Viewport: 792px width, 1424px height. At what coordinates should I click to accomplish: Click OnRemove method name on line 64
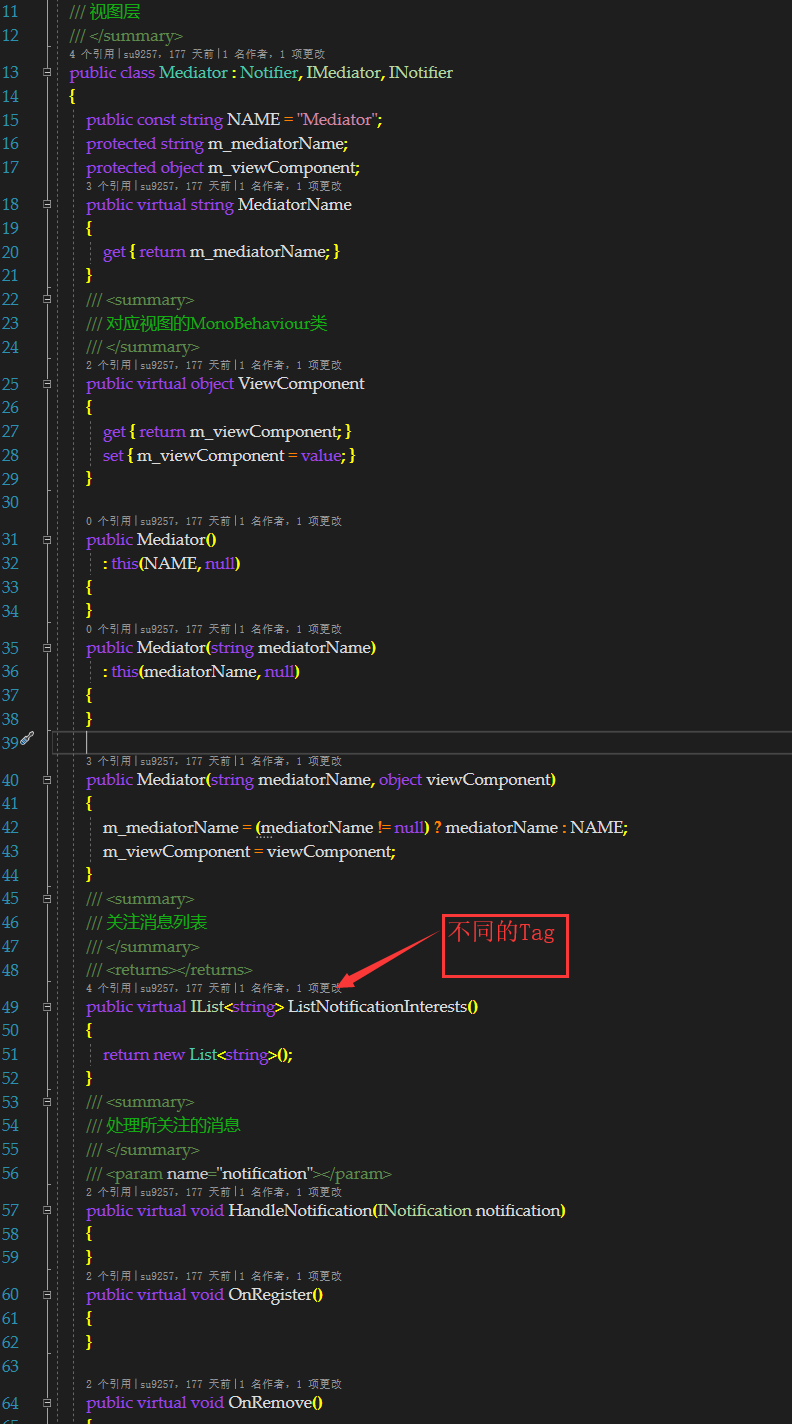coord(270,1402)
